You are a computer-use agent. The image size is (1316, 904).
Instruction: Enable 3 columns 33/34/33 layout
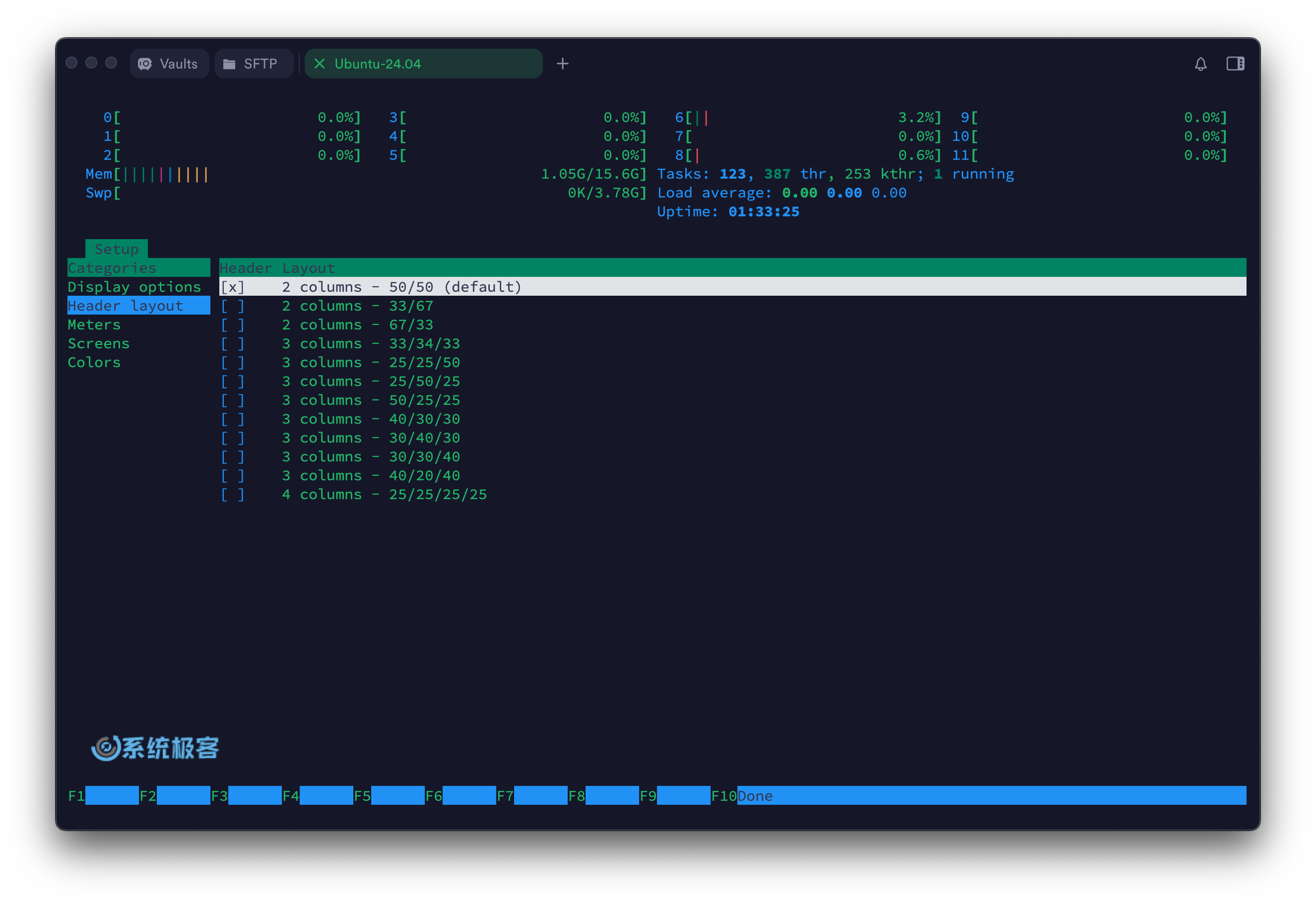tap(232, 343)
